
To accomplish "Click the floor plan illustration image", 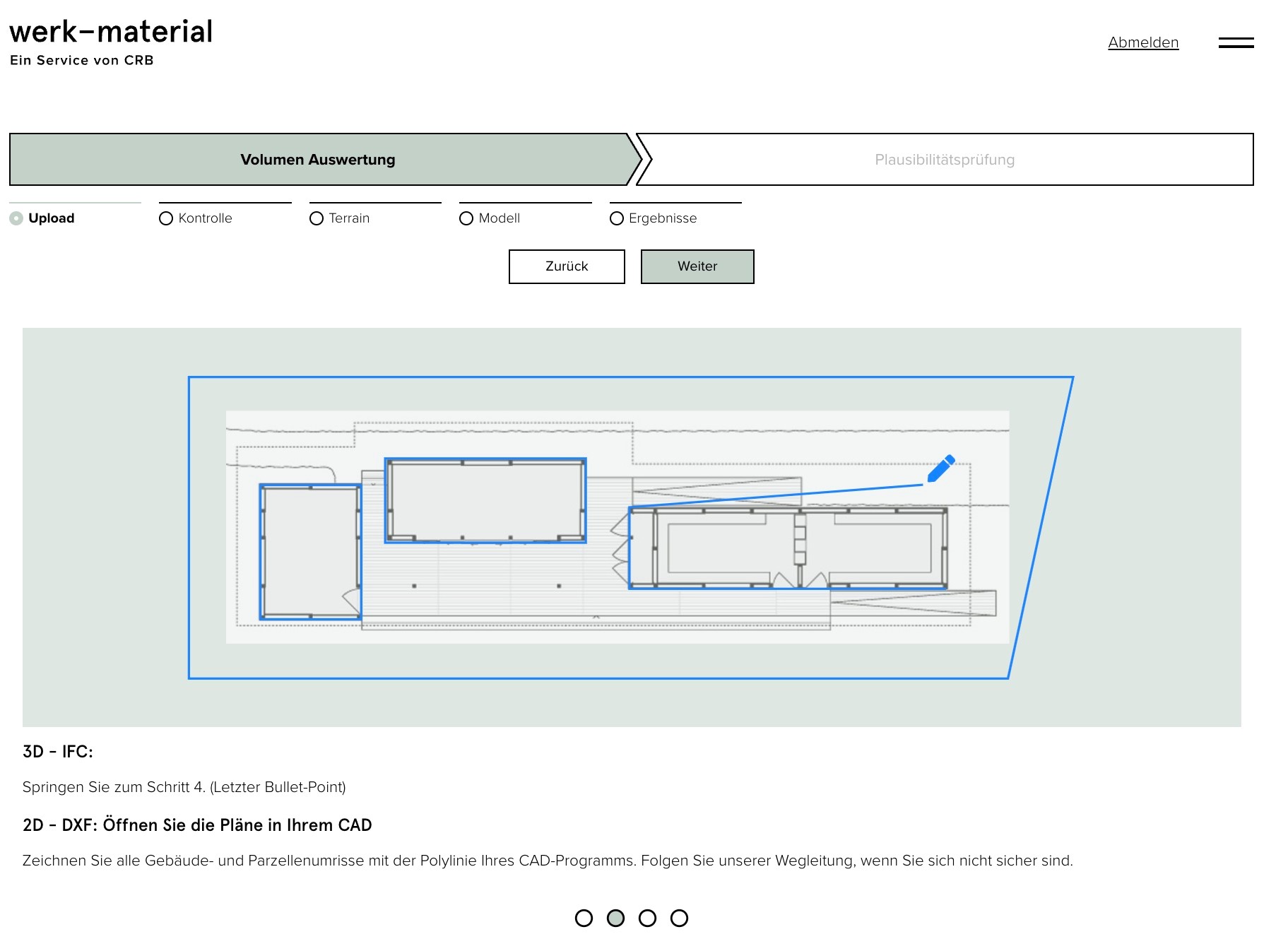I will [x=632, y=527].
